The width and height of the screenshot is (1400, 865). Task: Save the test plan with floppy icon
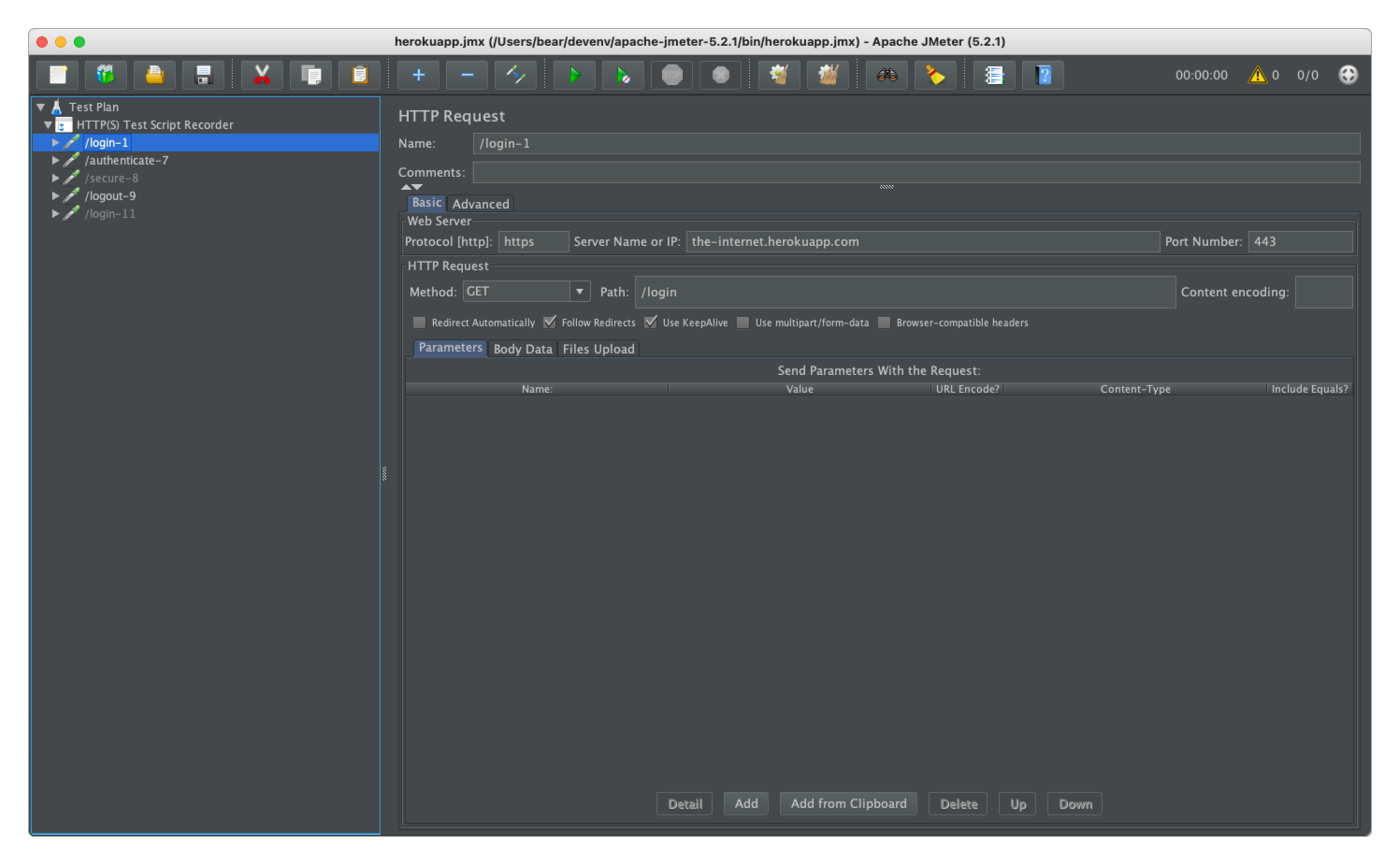tap(203, 75)
